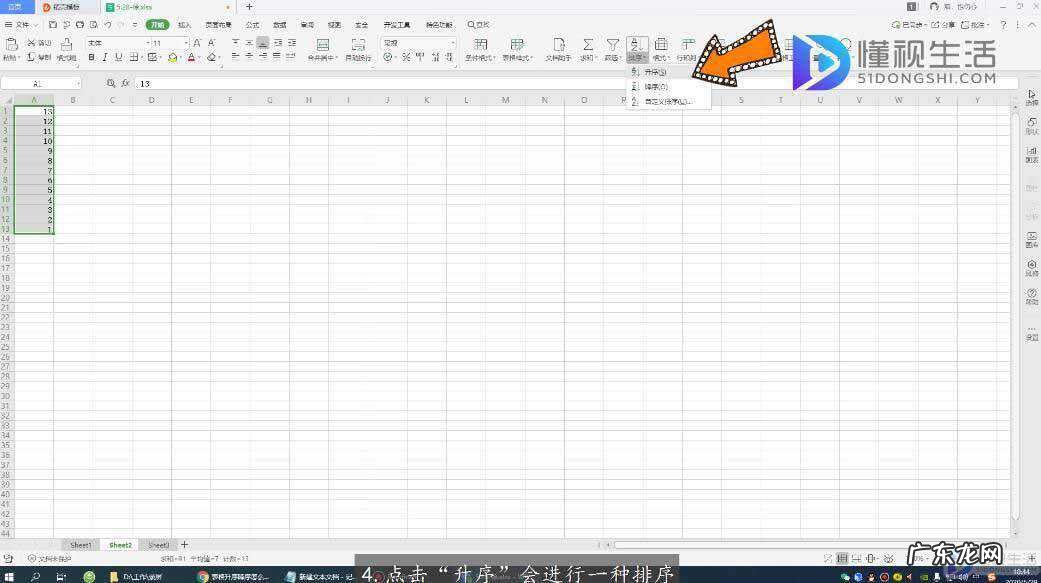1041x583 pixels.
Task: Click the Wrap Text (自动换行) icon
Action: [358, 45]
